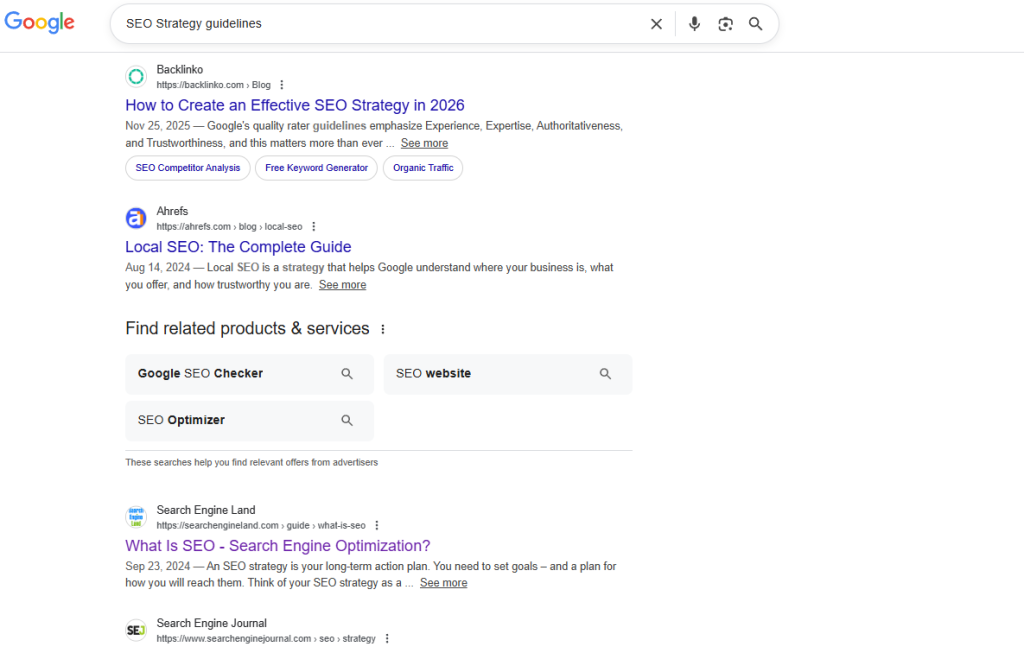Expand See more on Search Engine Land snippet
Image resolution: width=1024 pixels, height=653 pixels.
point(443,583)
